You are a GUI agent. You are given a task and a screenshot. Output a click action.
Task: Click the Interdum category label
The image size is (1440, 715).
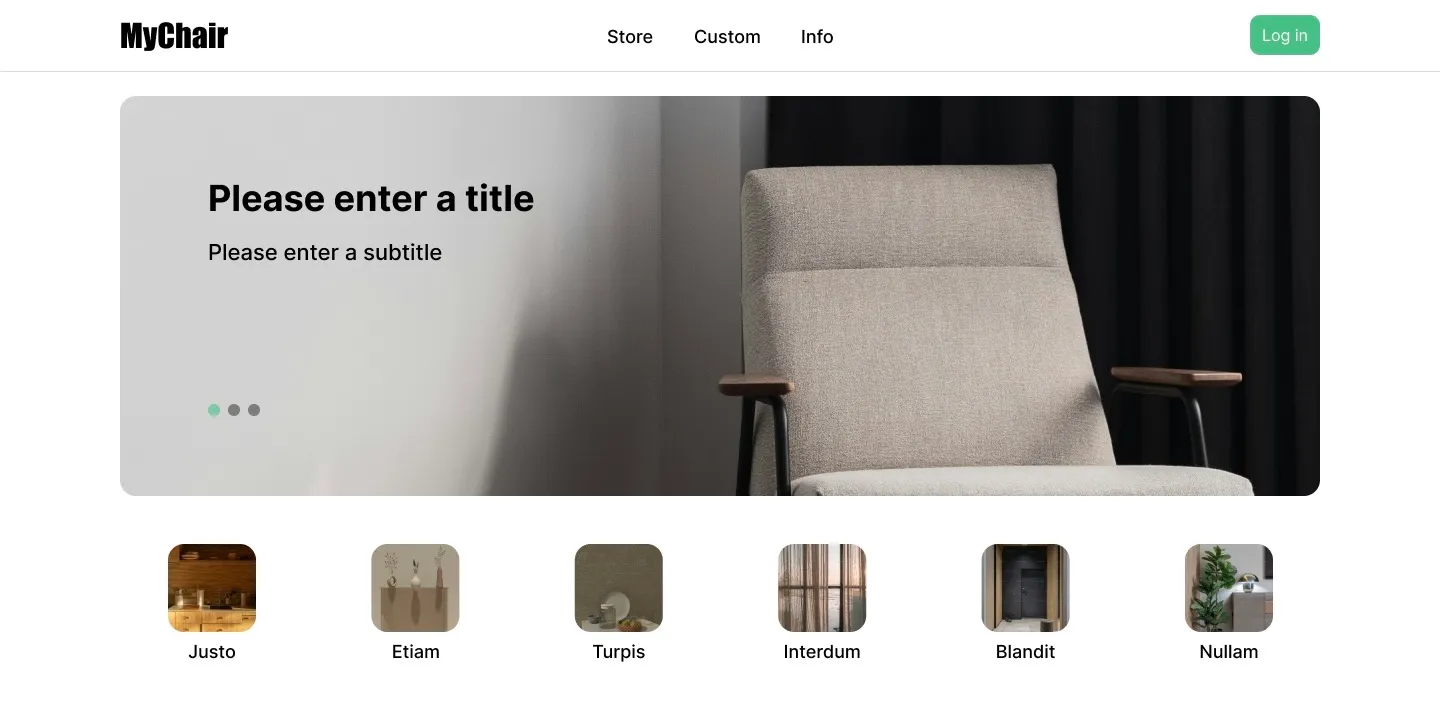pos(822,652)
